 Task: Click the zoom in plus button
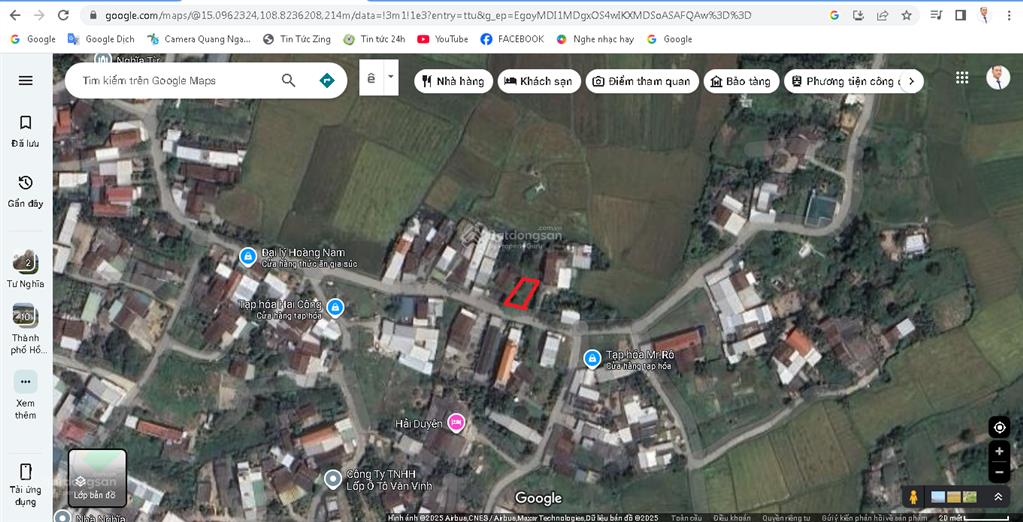point(998,452)
